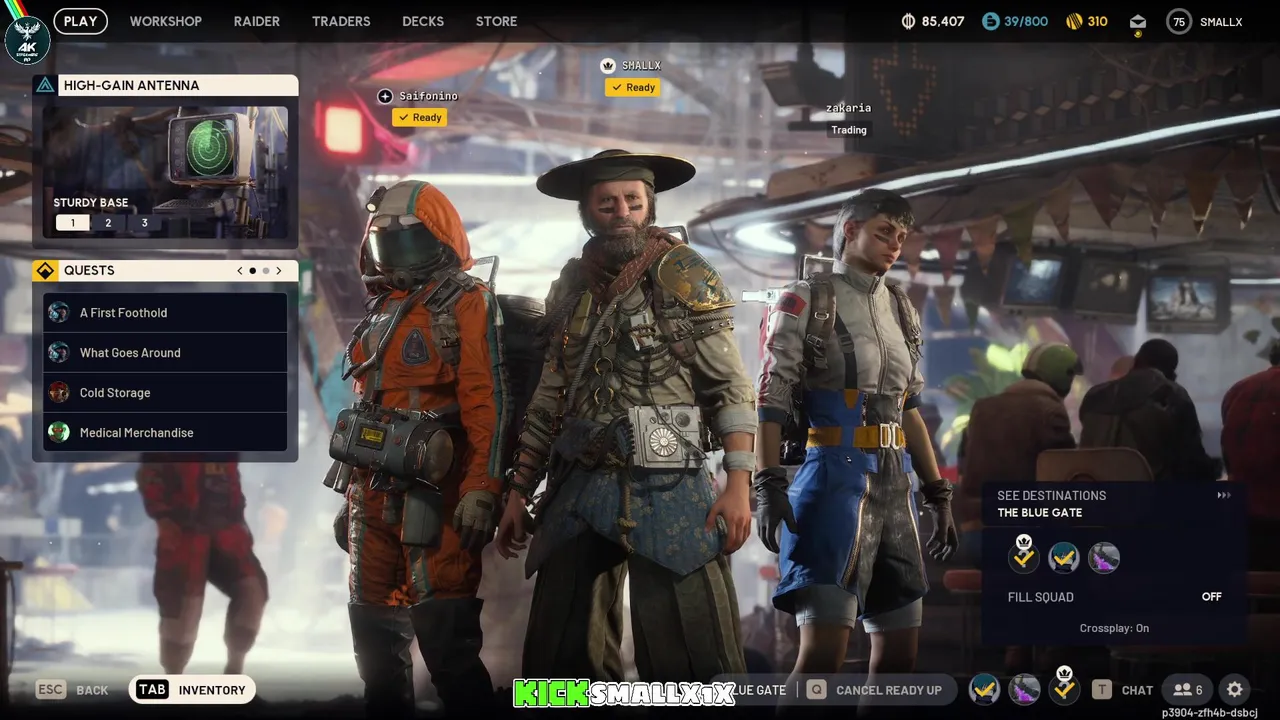The width and height of the screenshot is (1280, 720).
Task: Click the teal-haired avatar in bottom bar
Action: (985, 689)
